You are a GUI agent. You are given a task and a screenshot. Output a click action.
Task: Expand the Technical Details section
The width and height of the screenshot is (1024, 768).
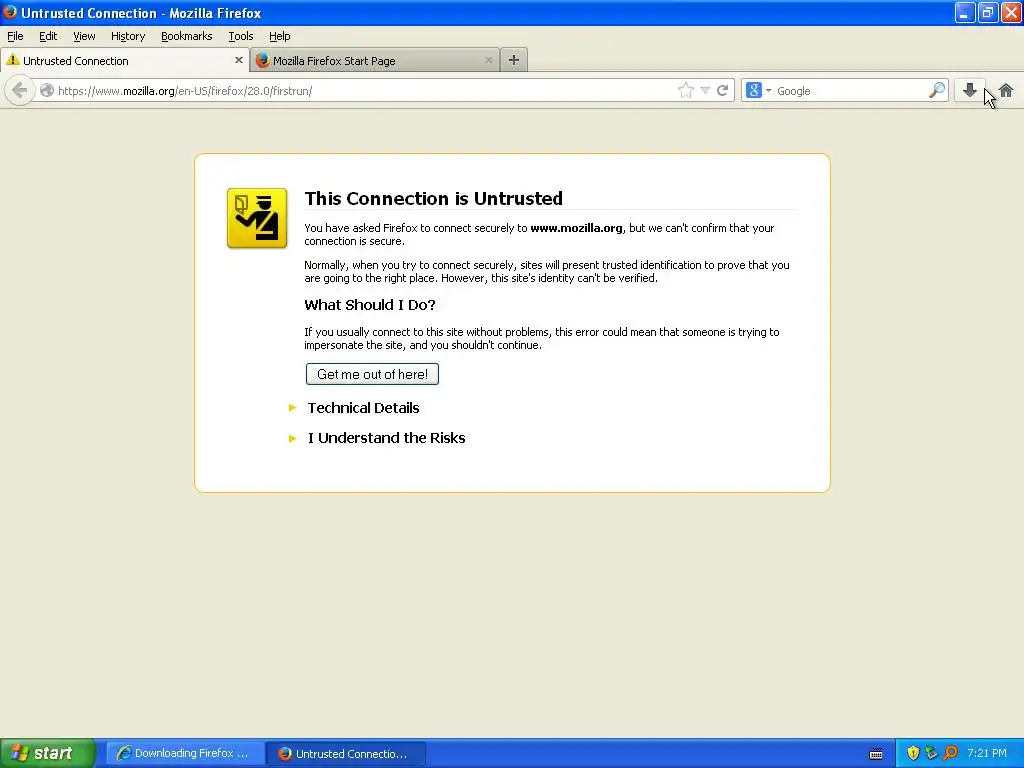[x=363, y=408]
